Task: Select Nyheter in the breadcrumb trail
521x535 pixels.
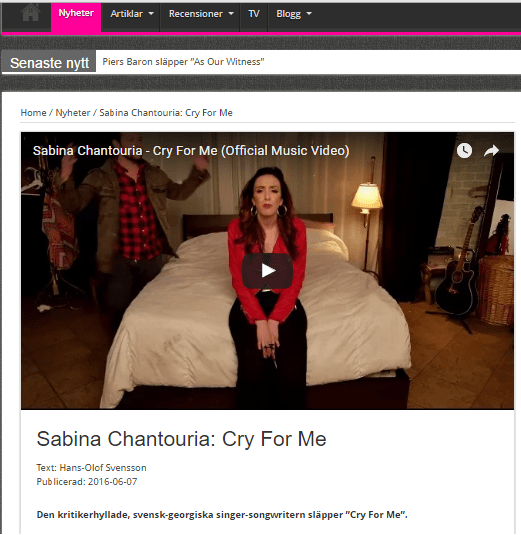Action: coord(73,113)
